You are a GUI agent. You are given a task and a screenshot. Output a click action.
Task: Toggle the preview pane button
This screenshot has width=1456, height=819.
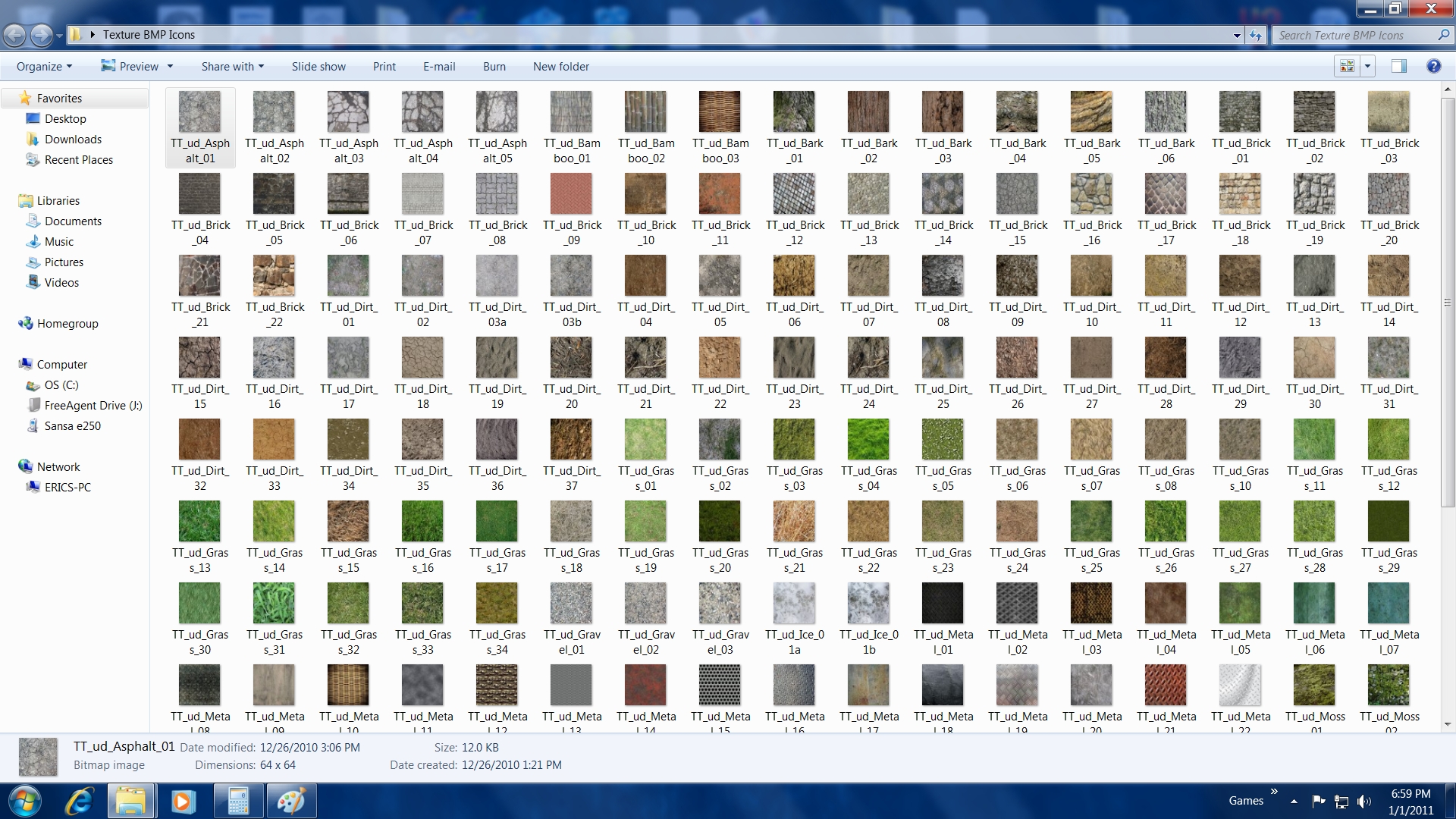(x=1399, y=67)
